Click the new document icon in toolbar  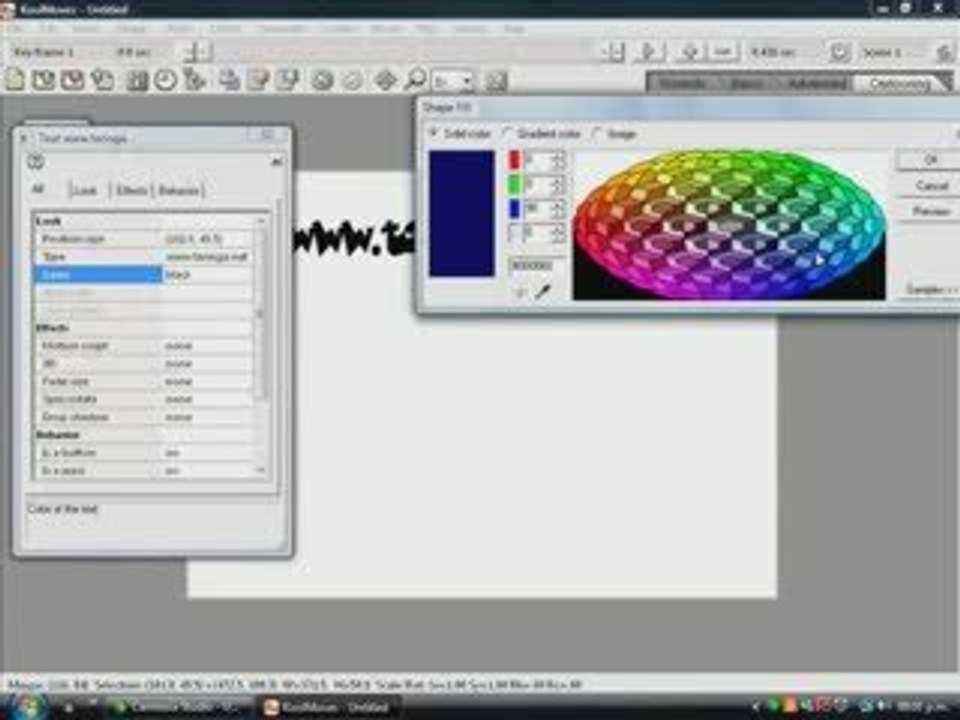15,80
